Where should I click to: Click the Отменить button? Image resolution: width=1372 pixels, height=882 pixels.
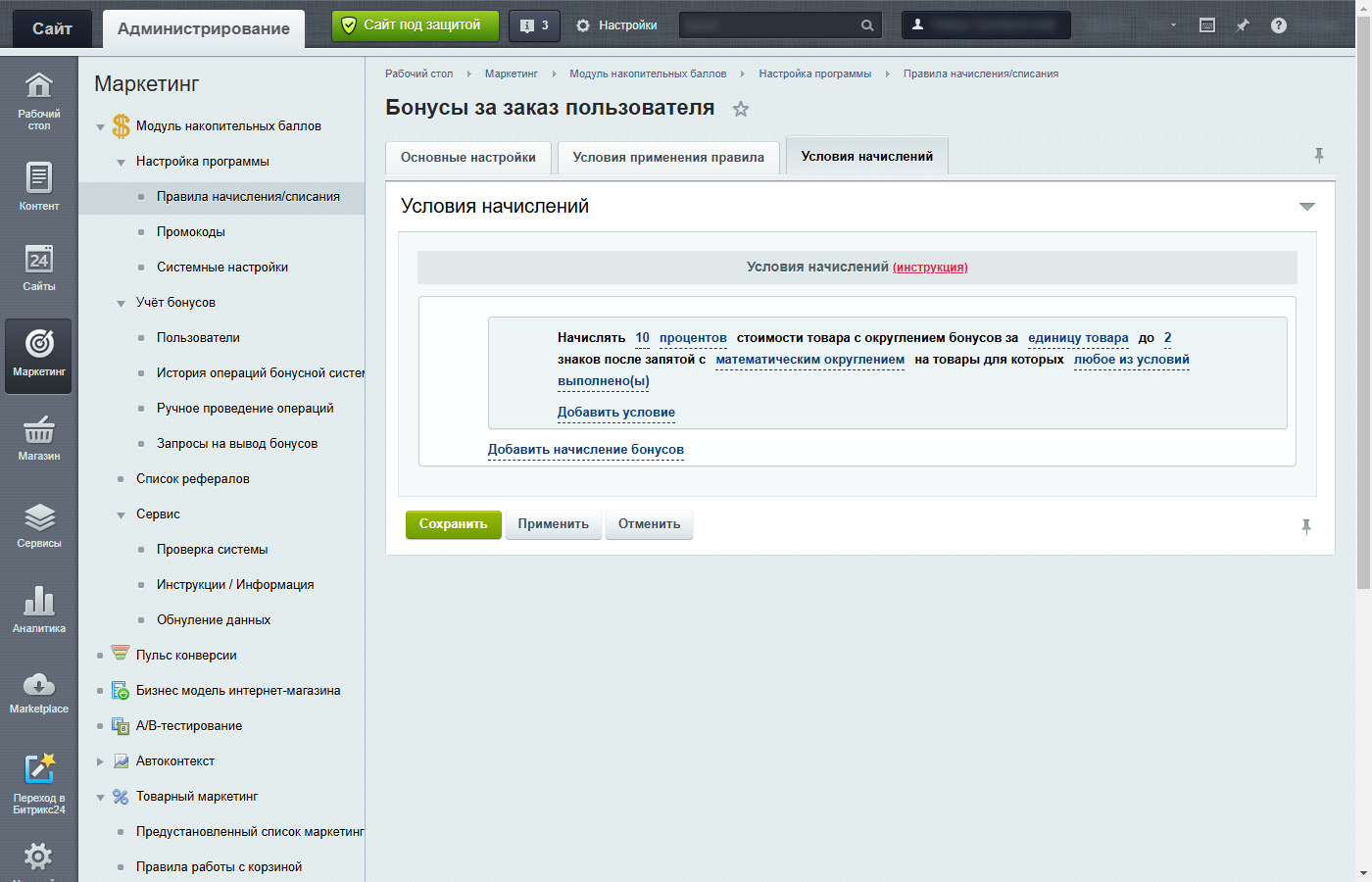(x=649, y=524)
